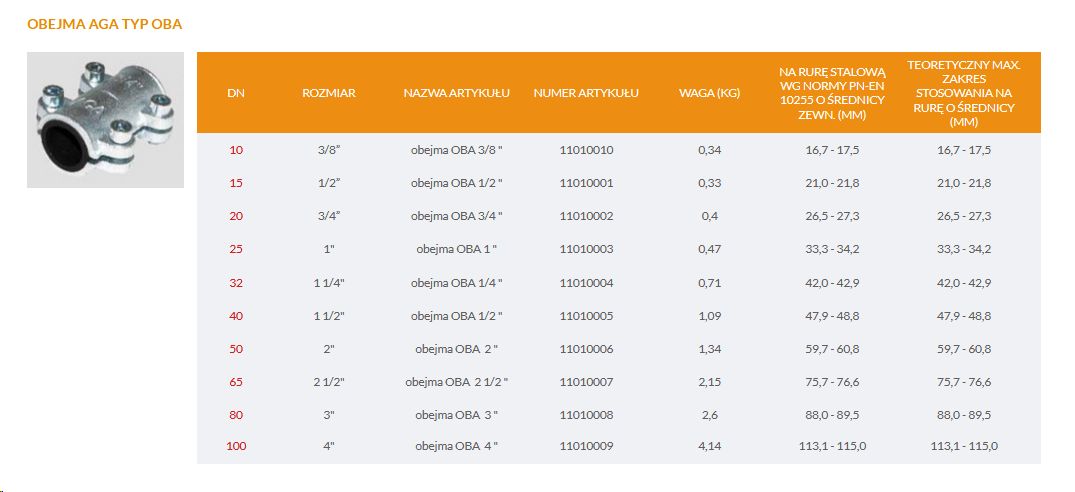This screenshot has width=1075, height=492.
Task: Click article name 'obejma OBA 3/8 "'
Action: 457,150
